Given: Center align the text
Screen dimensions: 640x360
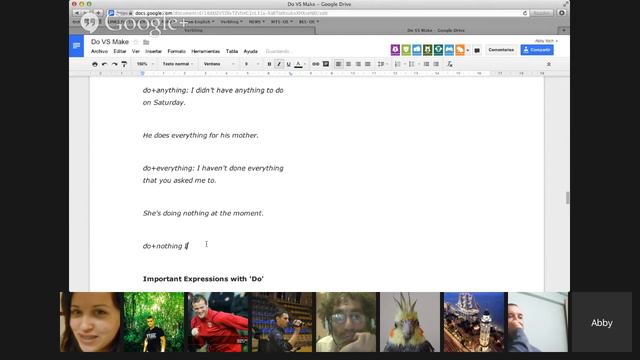Looking at the screenshot, I should (348, 64).
